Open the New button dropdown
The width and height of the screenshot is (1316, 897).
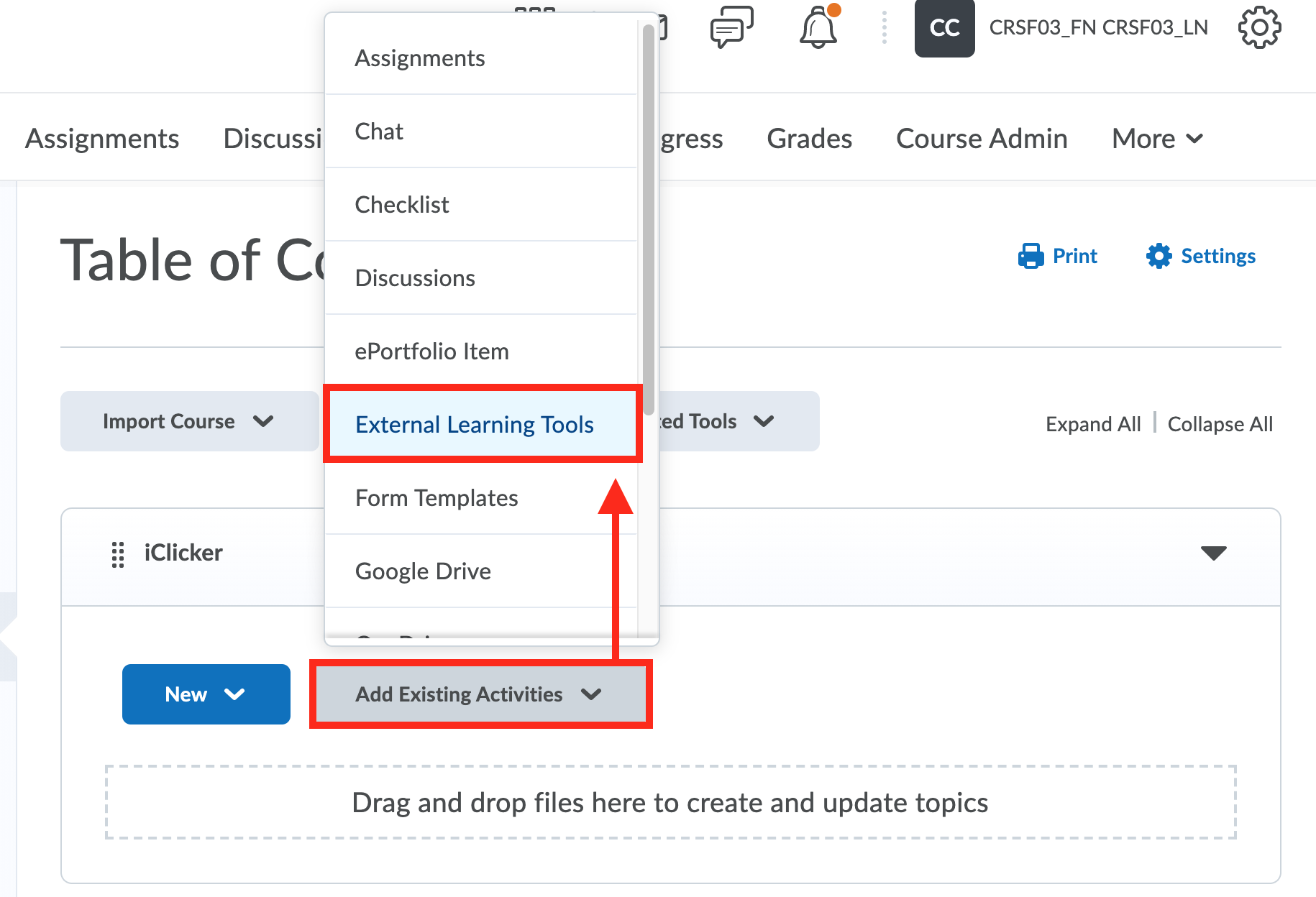tap(206, 694)
